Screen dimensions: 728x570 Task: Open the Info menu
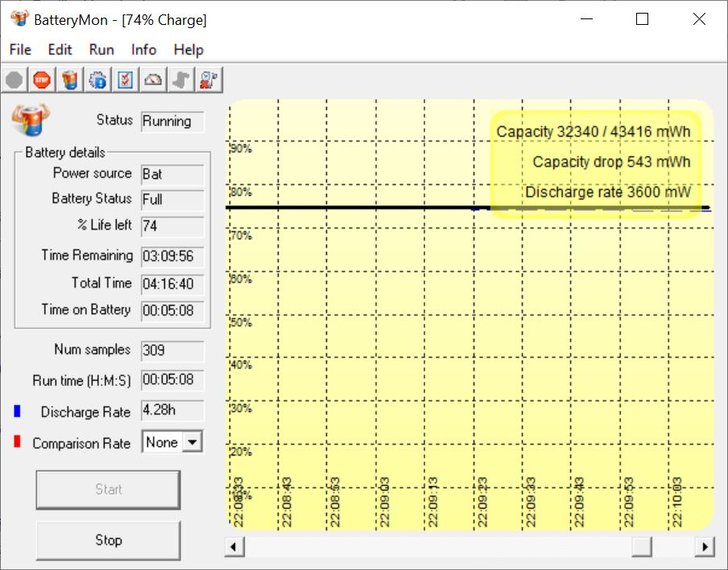click(x=143, y=50)
